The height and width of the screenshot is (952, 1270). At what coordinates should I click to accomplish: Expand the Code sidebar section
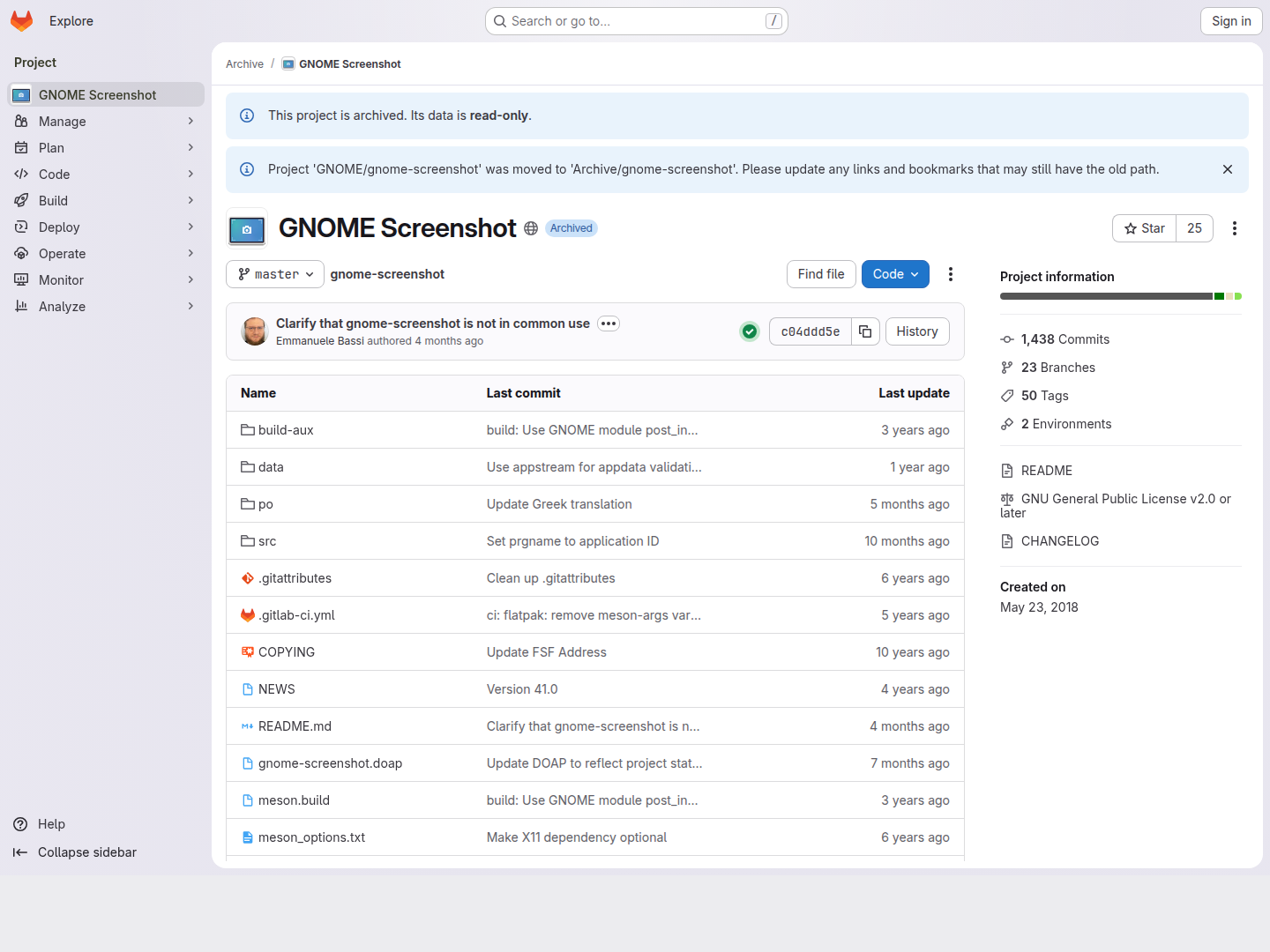[x=106, y=175]
